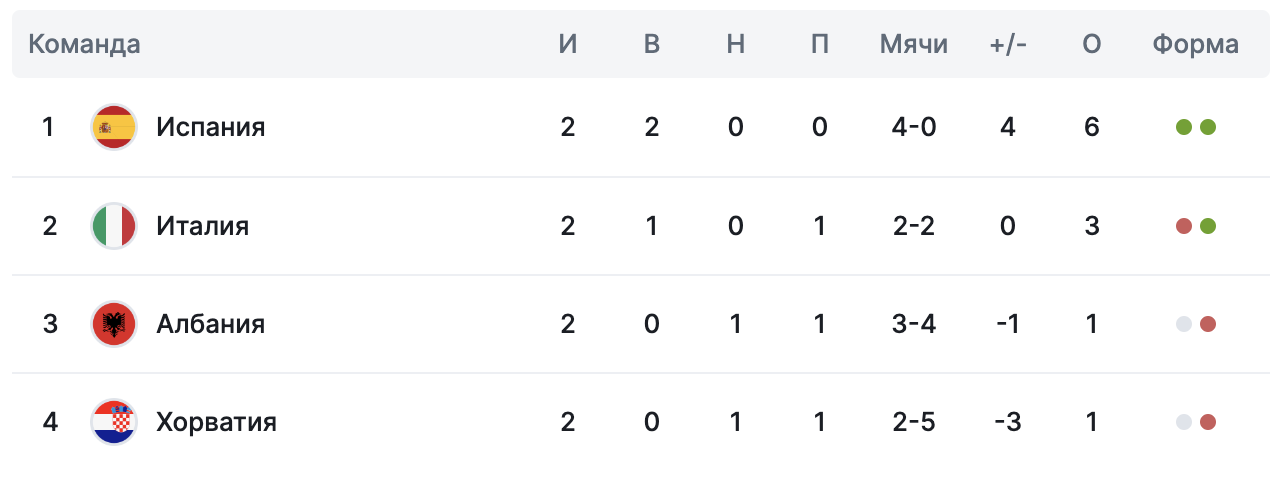
Task: Click Spain's second green form dot
Action: [x=1208, y=128]
